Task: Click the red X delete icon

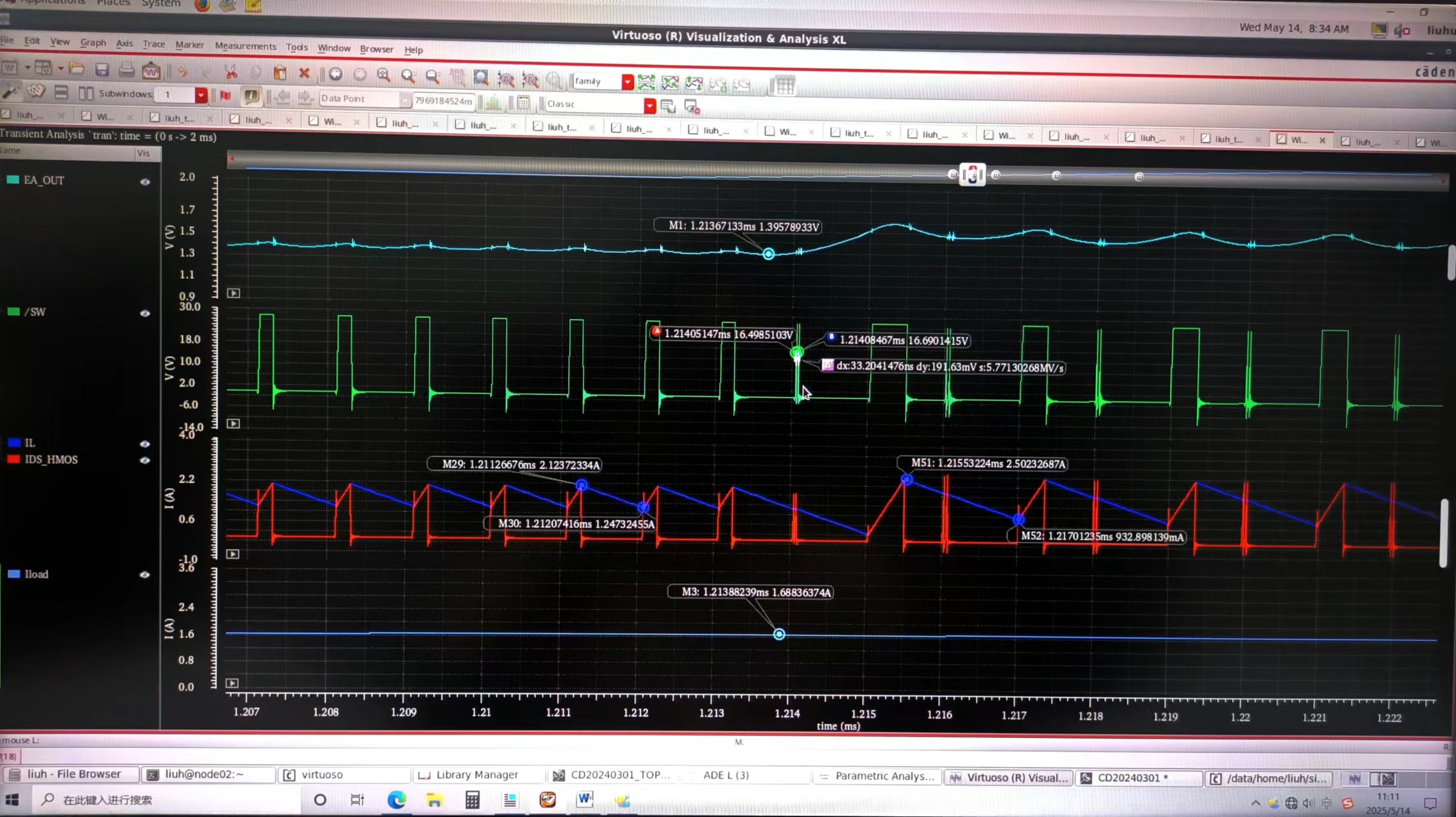Action: click(x=305, y=73)
